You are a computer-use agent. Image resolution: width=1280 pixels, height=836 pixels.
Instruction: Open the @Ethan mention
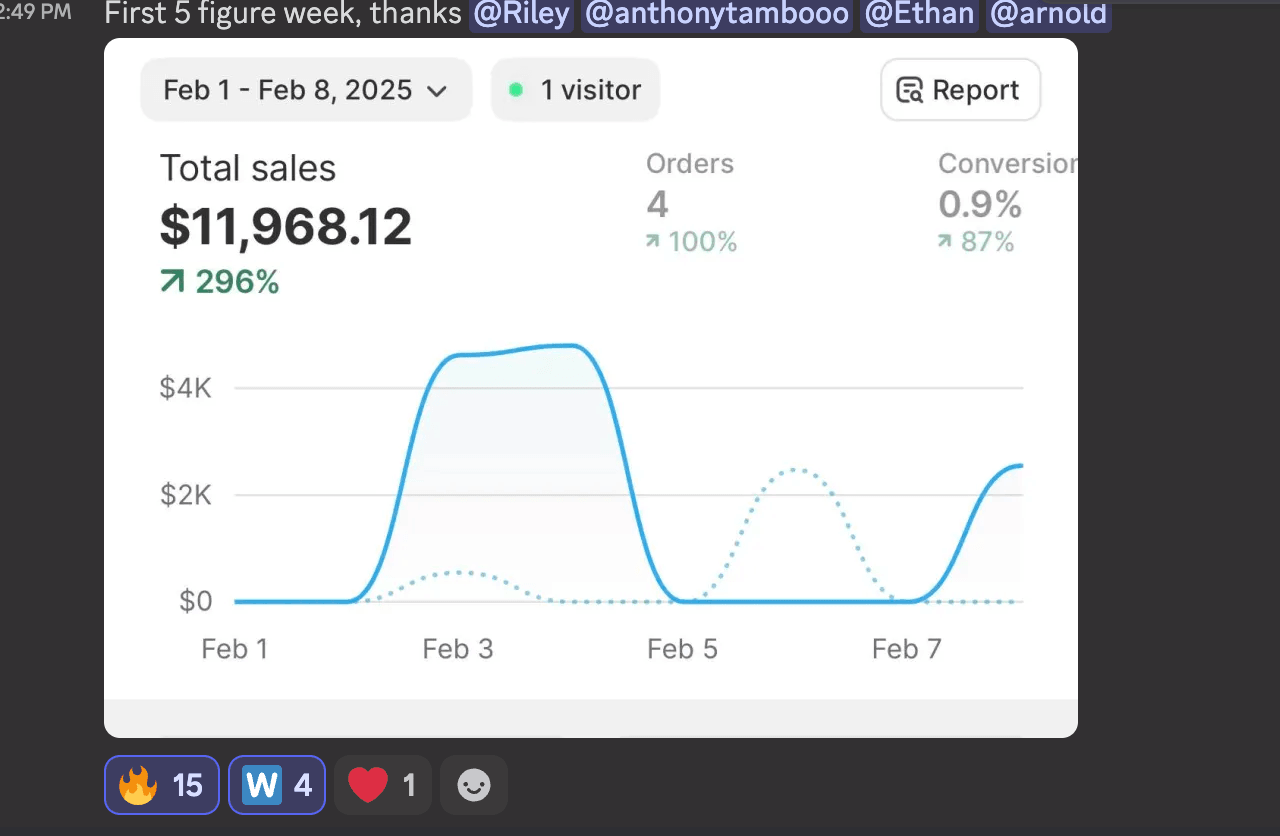(919, 14)
